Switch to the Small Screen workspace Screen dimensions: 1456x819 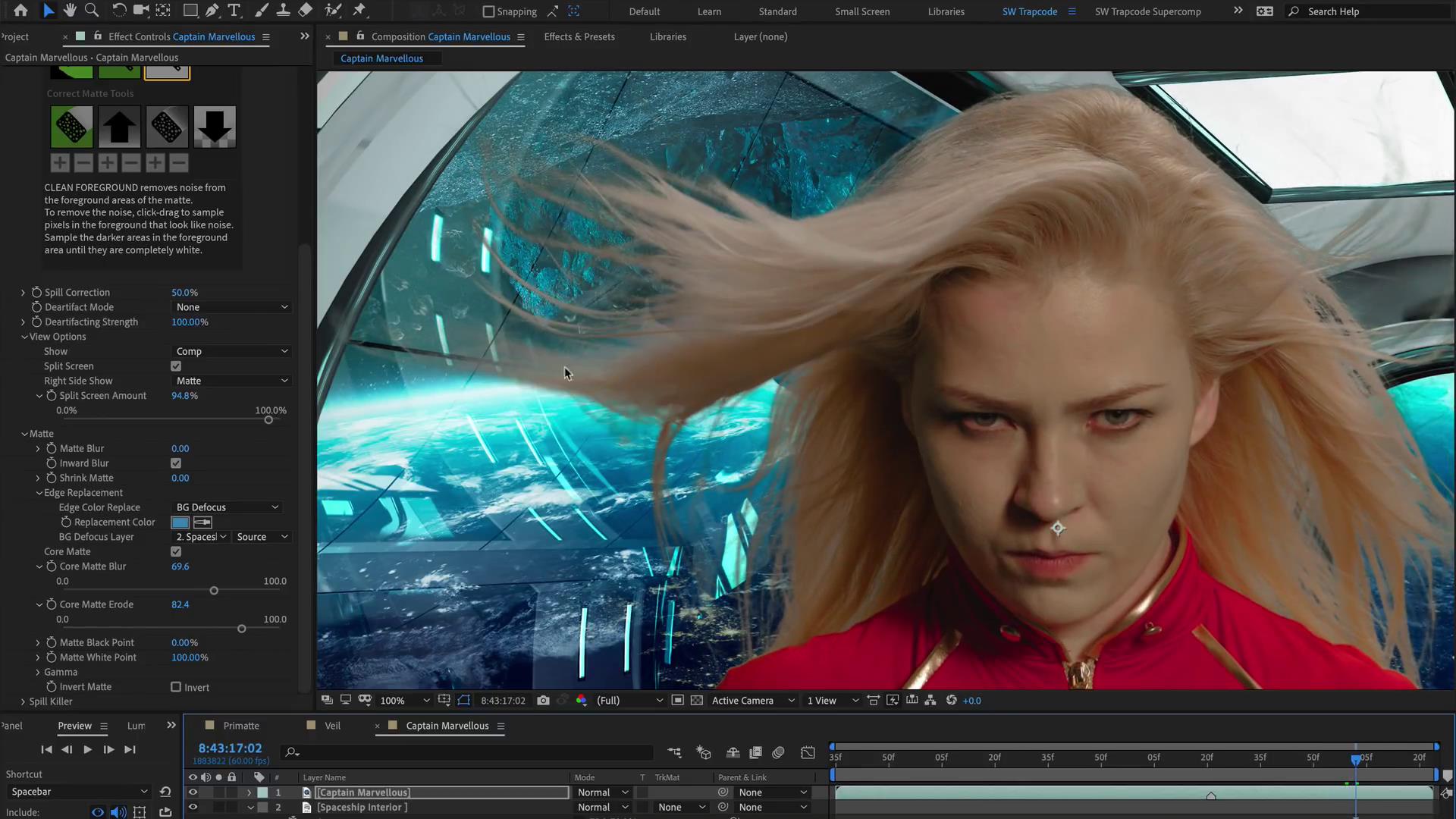point(862,11)
